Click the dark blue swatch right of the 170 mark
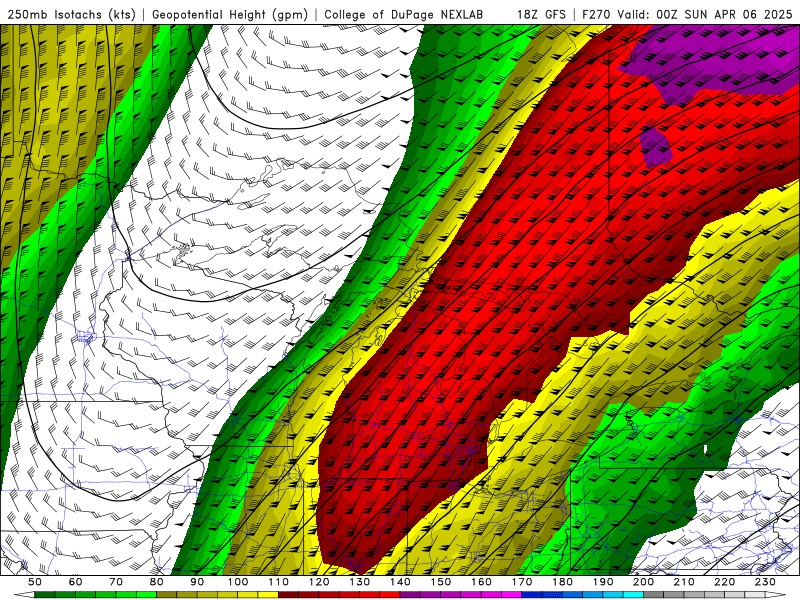The width and height of the screenshot is (800, 600). point(532,595)
